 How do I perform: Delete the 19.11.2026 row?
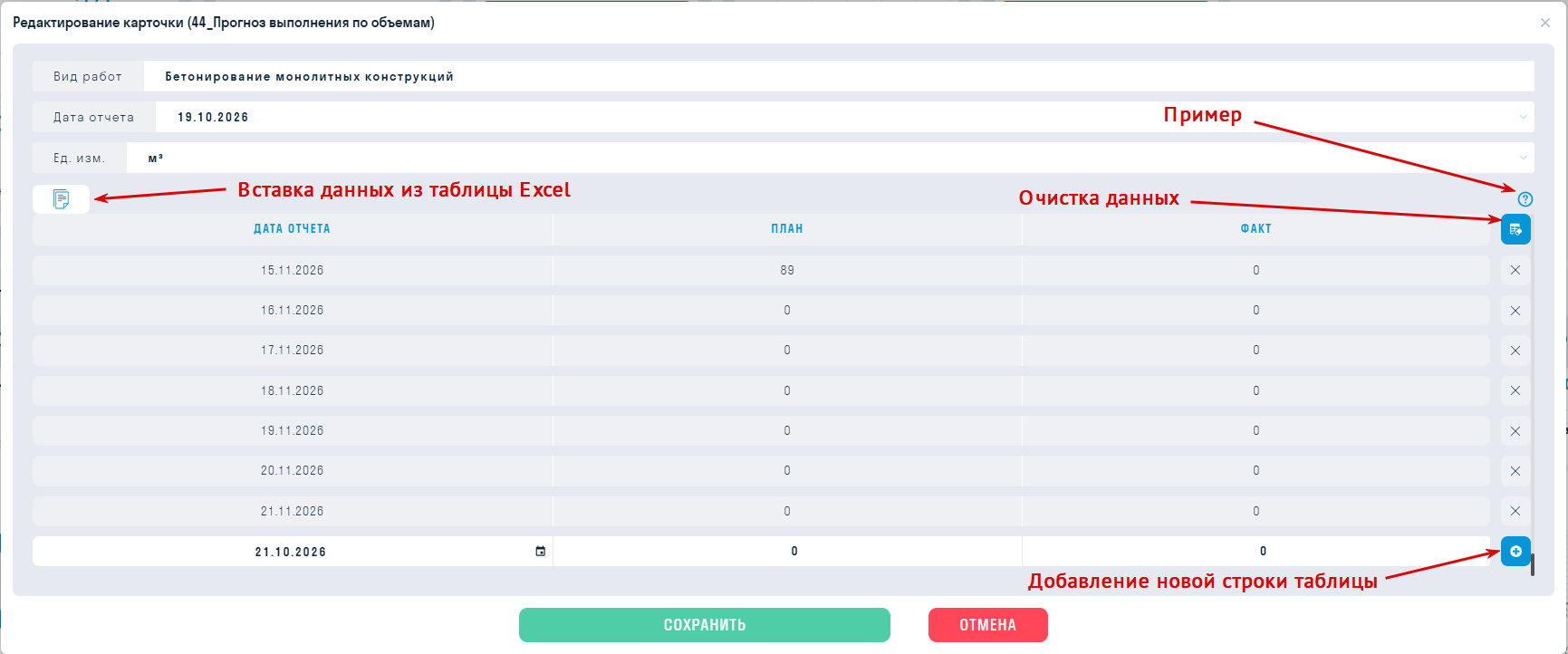coord(1515,431)
